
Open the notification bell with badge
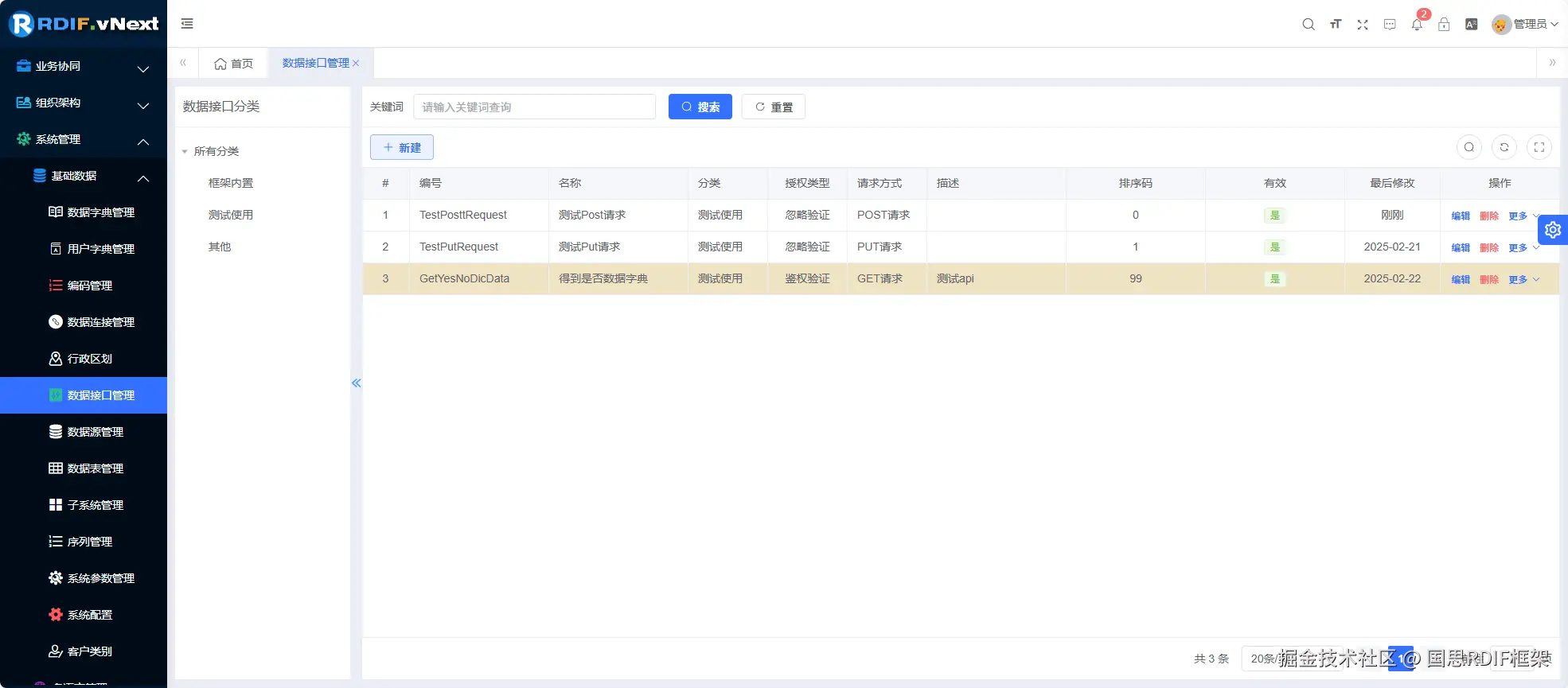pyautogui.click(x=1418, y=23)
